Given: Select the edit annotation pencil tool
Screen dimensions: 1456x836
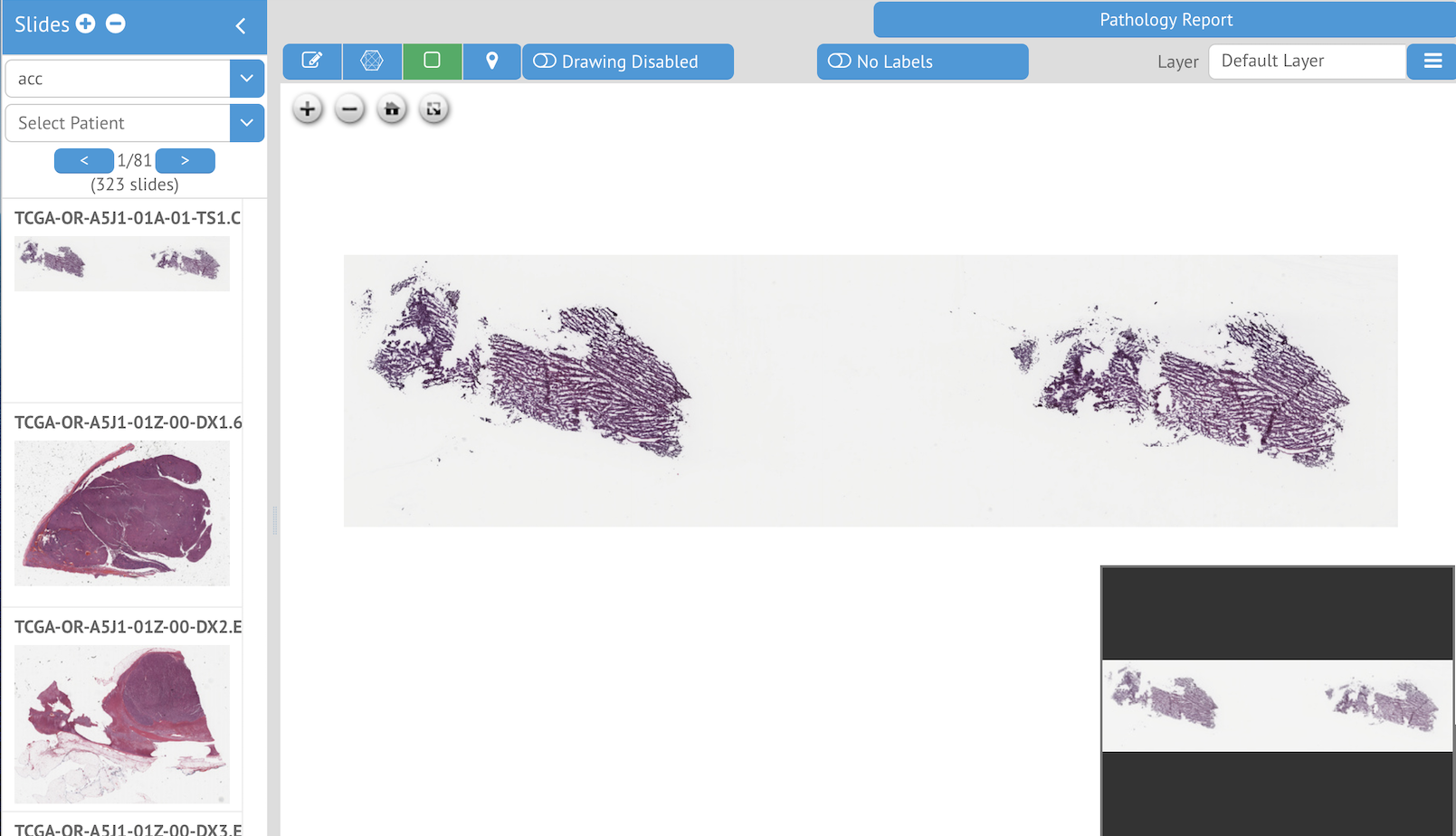Looking at the screenshot, I should 312,62.
